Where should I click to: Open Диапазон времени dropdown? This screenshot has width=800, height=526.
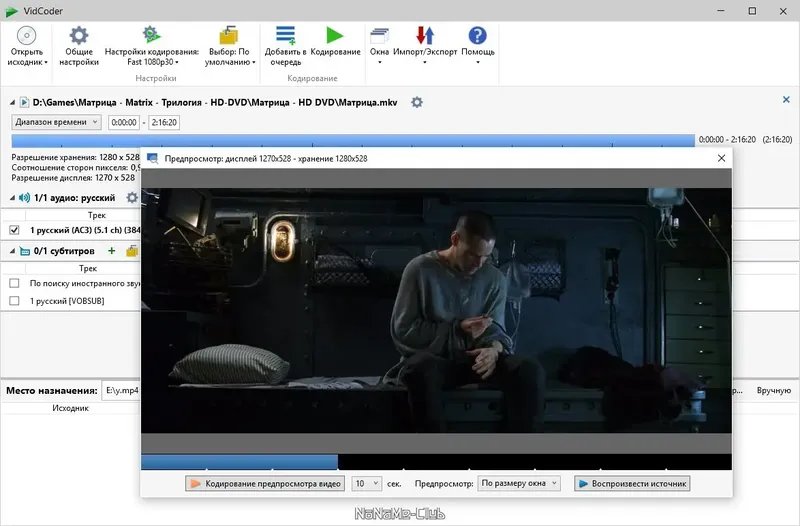(56, 122)
